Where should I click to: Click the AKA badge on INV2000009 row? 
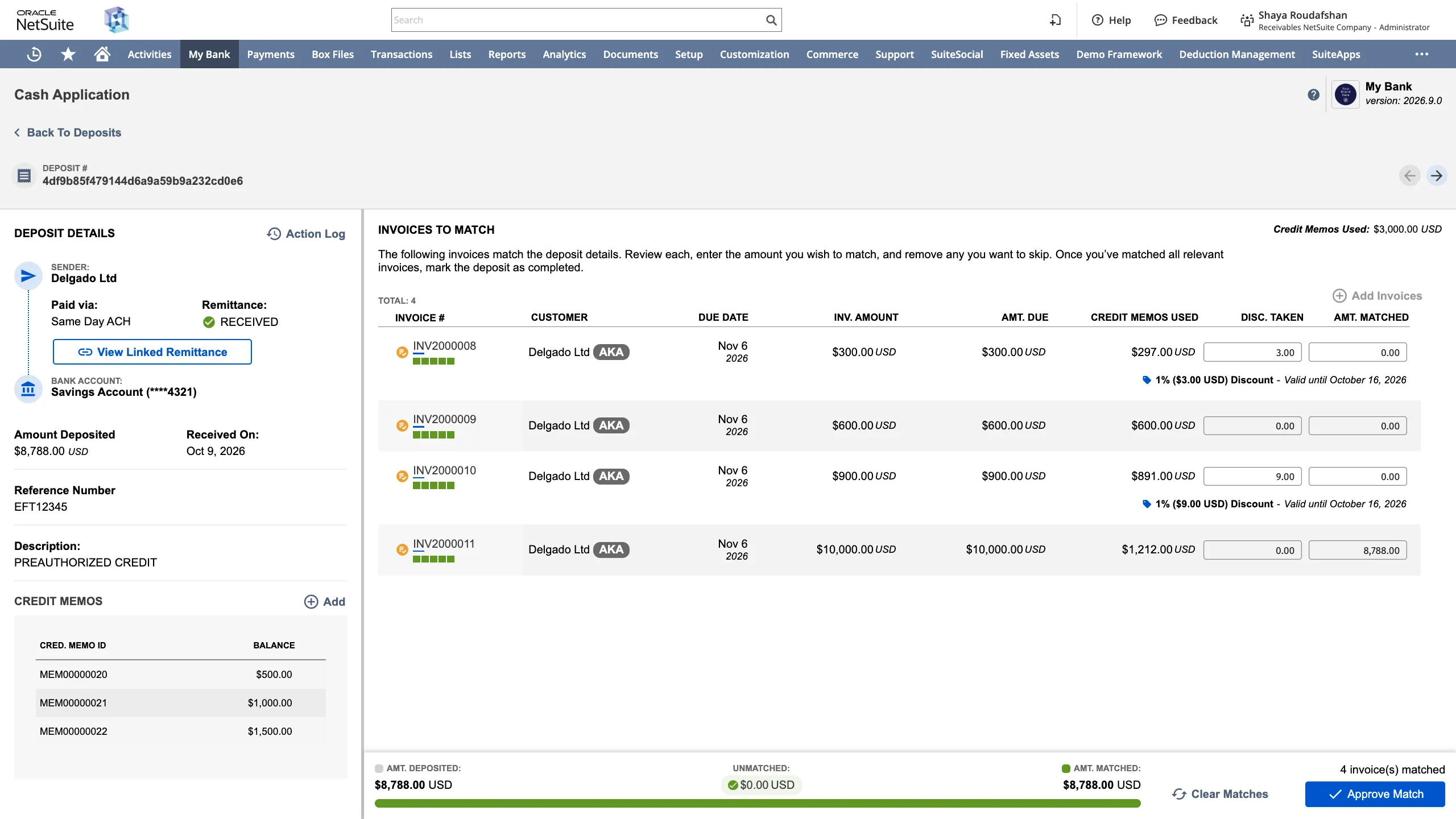[x=611, y=425]
